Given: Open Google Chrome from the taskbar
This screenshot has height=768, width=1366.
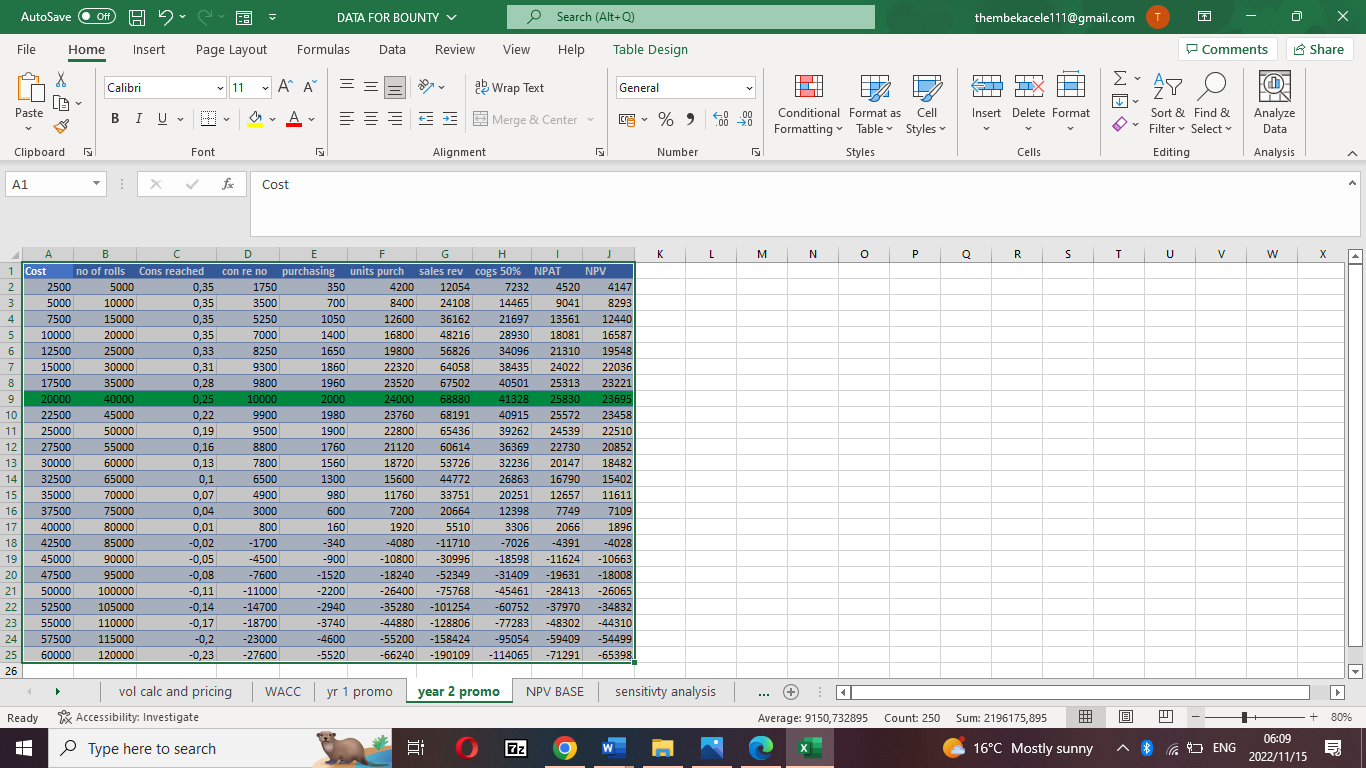Looking at the screenshot, I should [564, 748].
